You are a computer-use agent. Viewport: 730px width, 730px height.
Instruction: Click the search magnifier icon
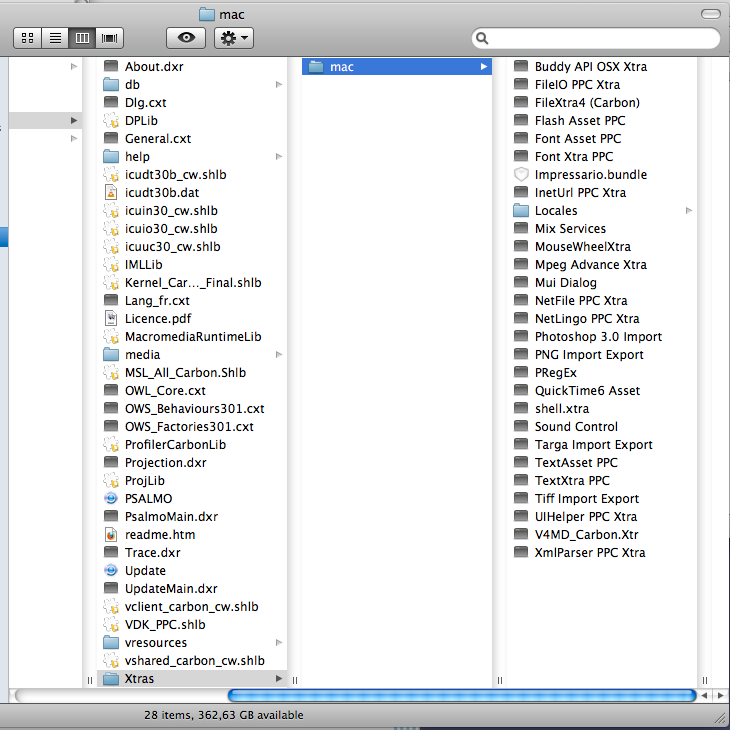482,38
